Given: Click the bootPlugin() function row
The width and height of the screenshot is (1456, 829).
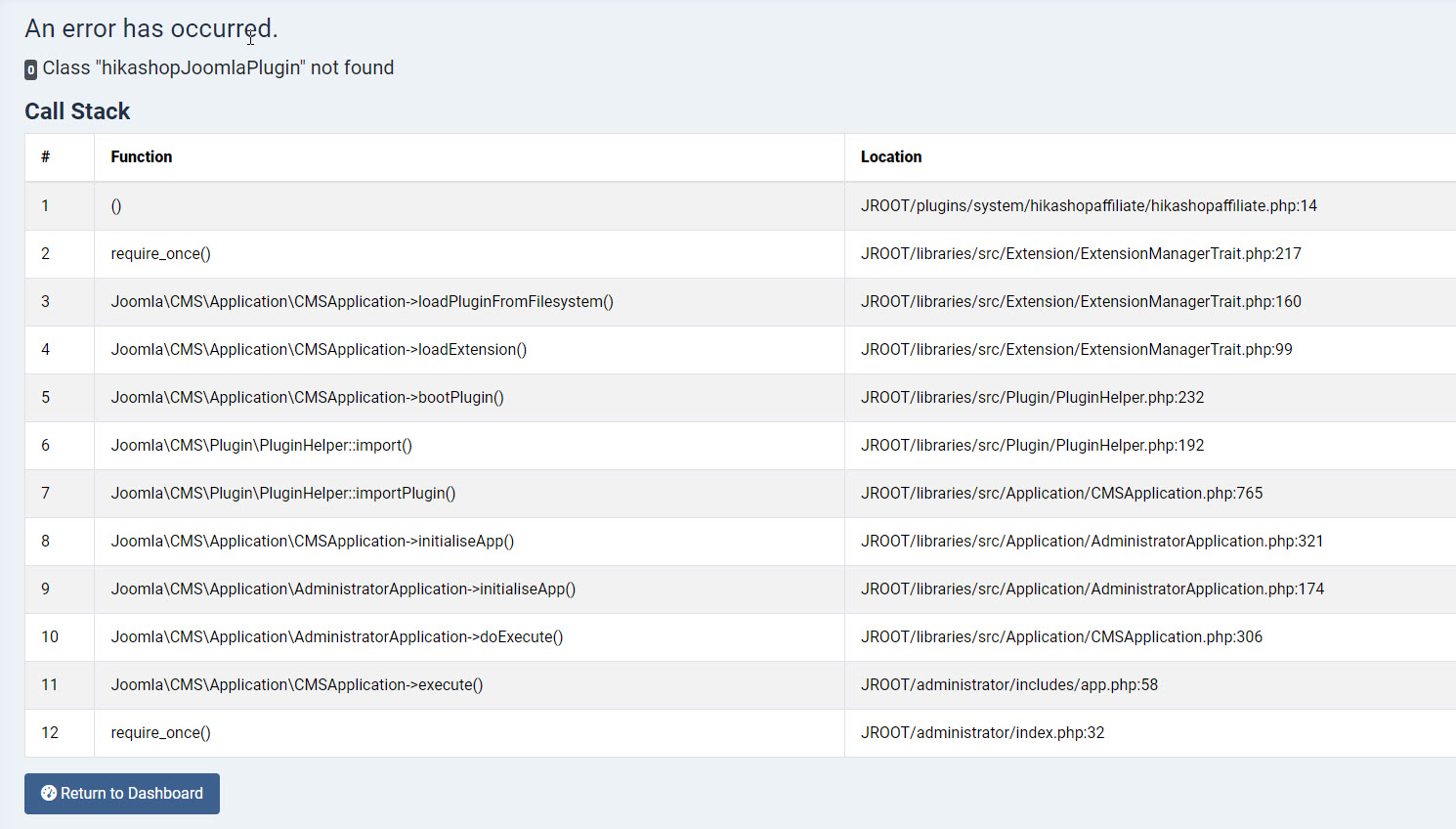Looking at the screenshot, I should click(307, 398).
